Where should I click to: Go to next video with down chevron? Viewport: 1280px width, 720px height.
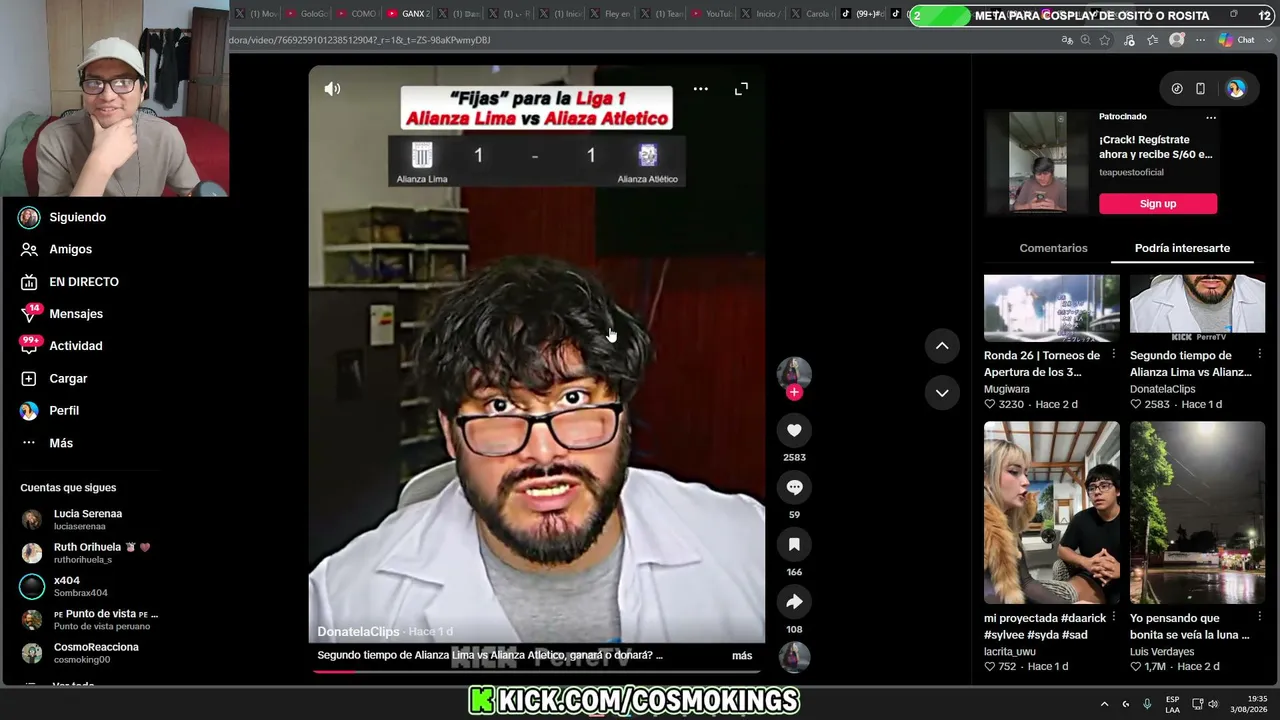tap(942, 393)
